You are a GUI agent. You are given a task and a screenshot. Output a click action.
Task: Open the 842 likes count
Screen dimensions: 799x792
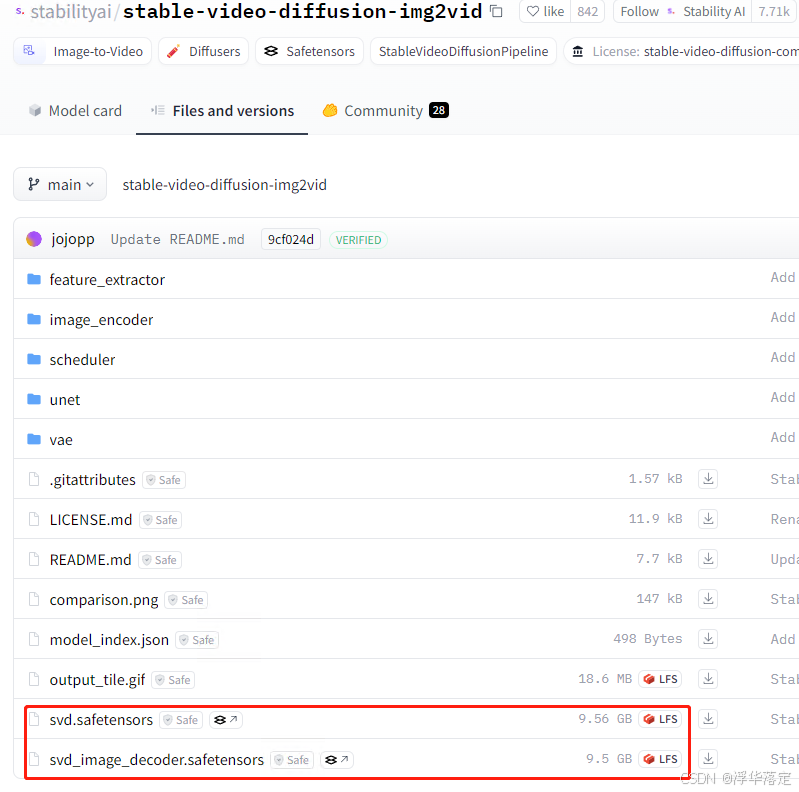588,11
